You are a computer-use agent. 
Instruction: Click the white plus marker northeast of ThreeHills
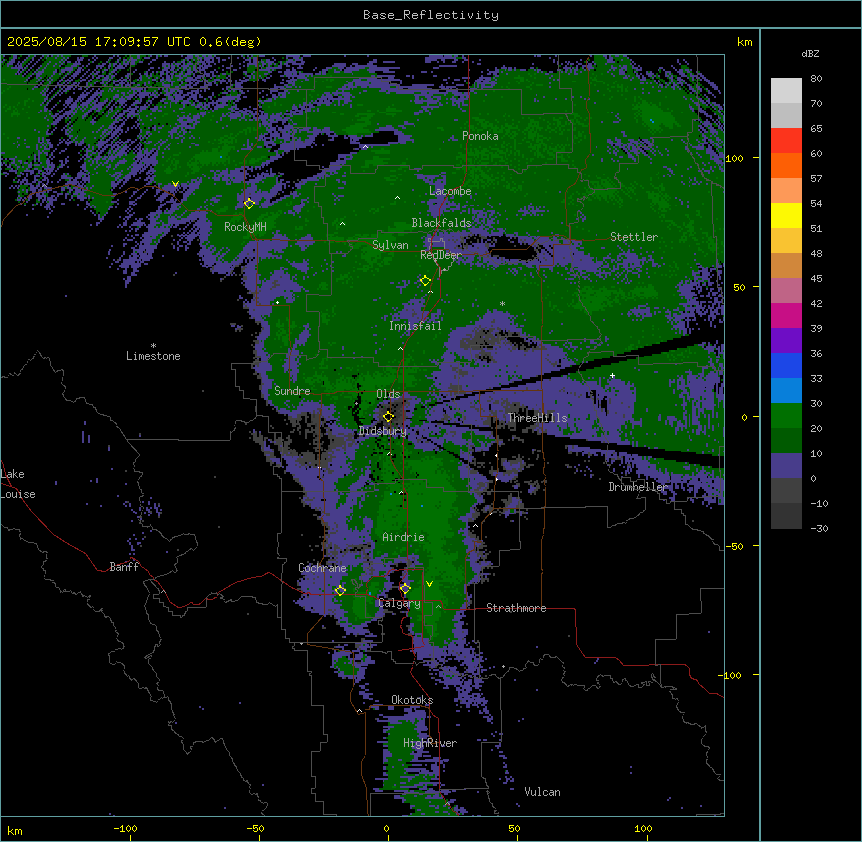[612, 375]
